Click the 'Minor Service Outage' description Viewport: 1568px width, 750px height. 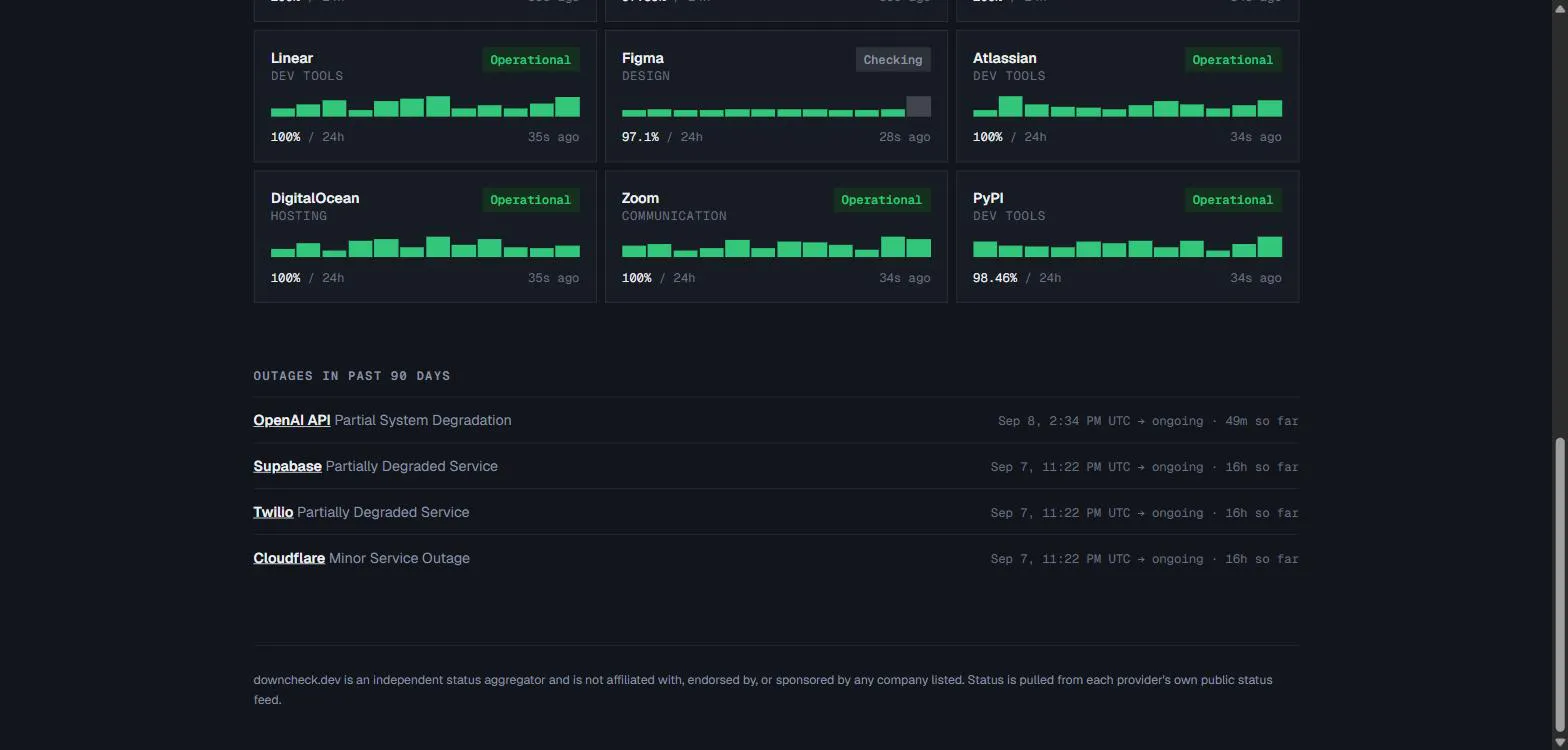399,558
